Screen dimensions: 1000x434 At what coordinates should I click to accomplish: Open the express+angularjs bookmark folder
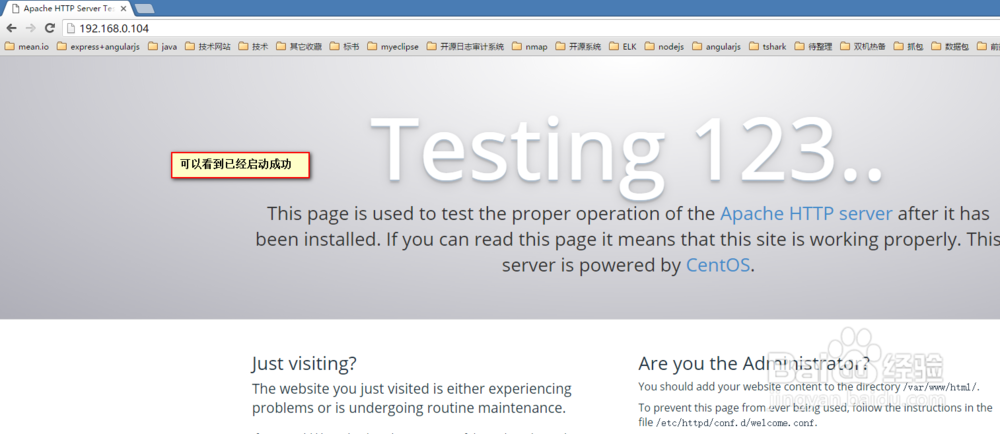coord(98,47)
